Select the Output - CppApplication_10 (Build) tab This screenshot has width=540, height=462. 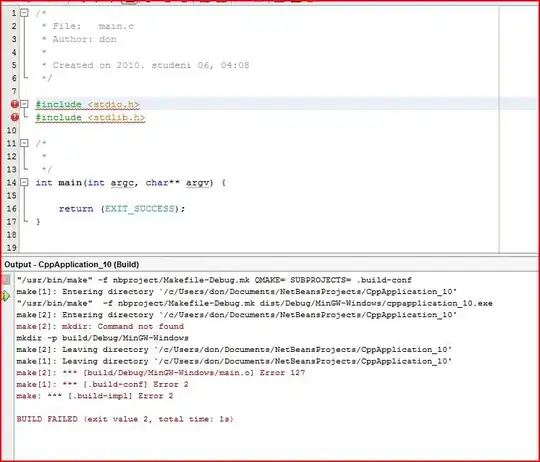point(72,264)
